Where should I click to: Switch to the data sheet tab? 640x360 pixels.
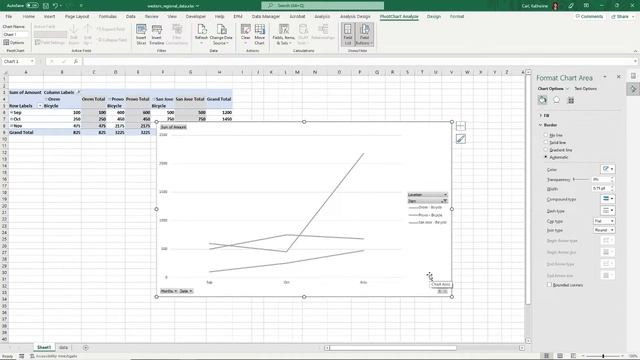pyautogui.click(x=63, y=347)
